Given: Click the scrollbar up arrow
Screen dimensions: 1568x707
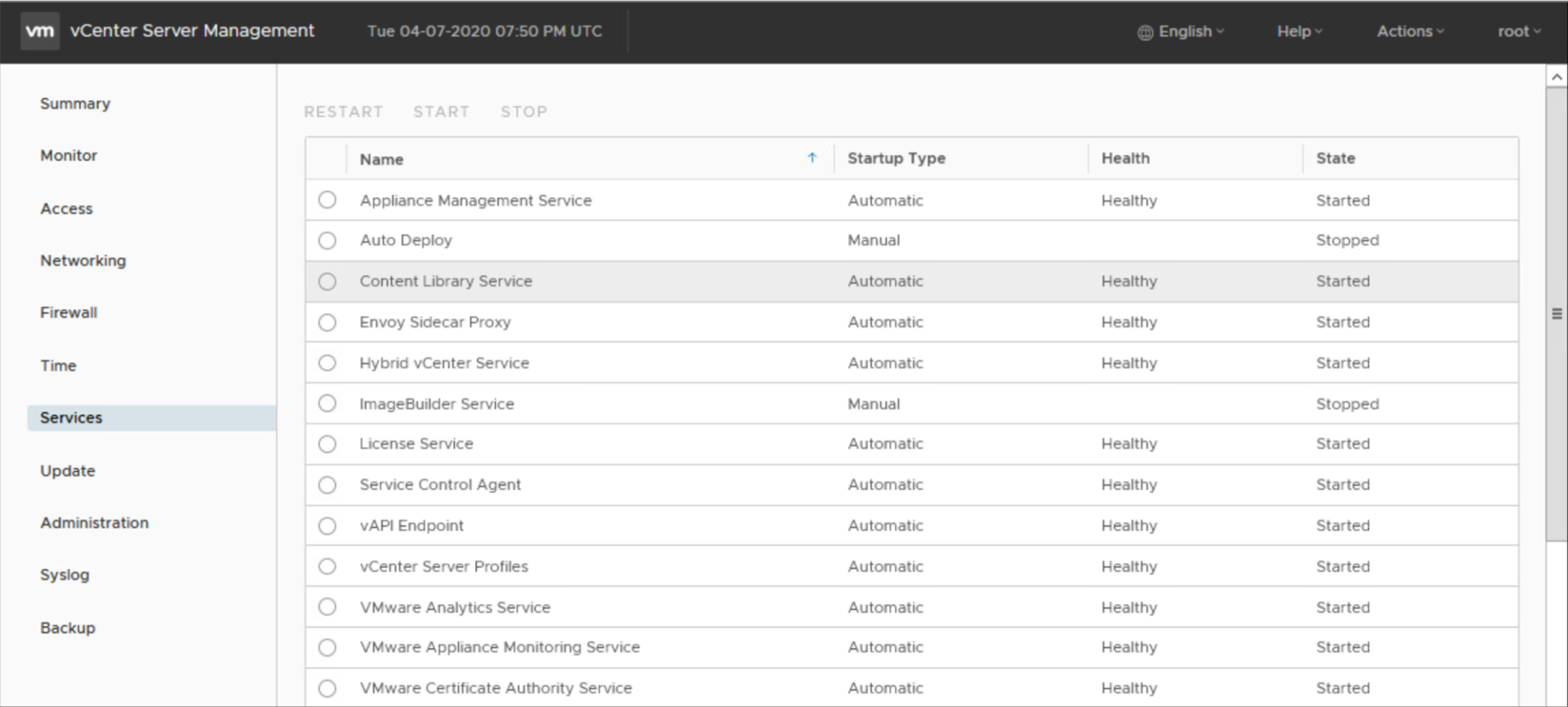Looking at the screenshot, I should point(1557,77).
